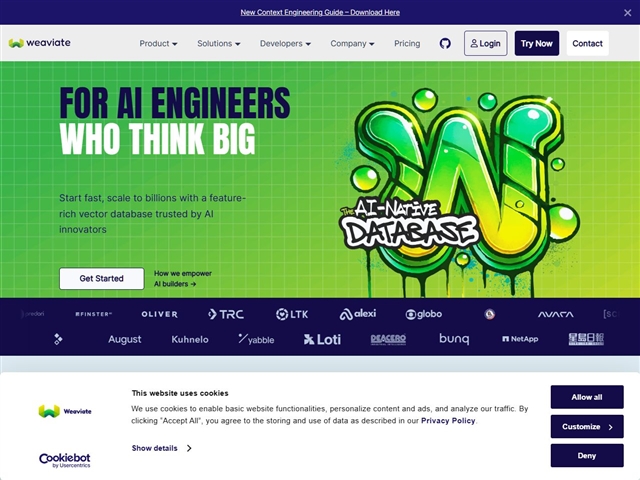Expand Show details in cookie notice
Image resolution: width=640 pixels, height=480 pixels.
[161, 448]
